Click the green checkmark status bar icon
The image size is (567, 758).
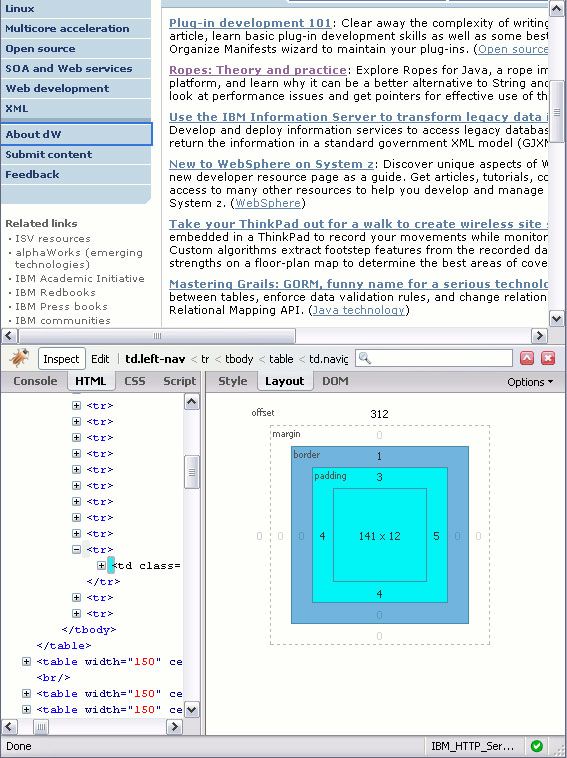537,746
